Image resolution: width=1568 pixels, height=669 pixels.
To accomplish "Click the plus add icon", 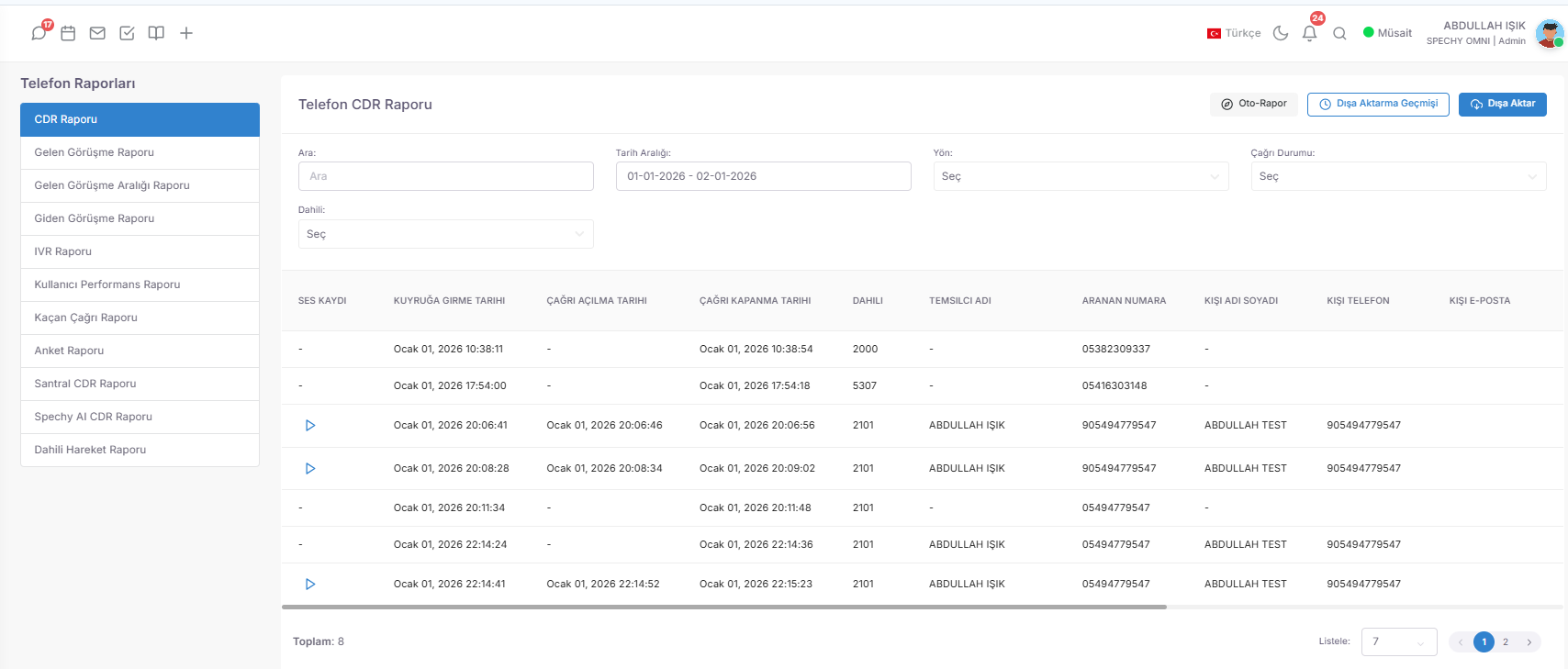I will (186, 33).
